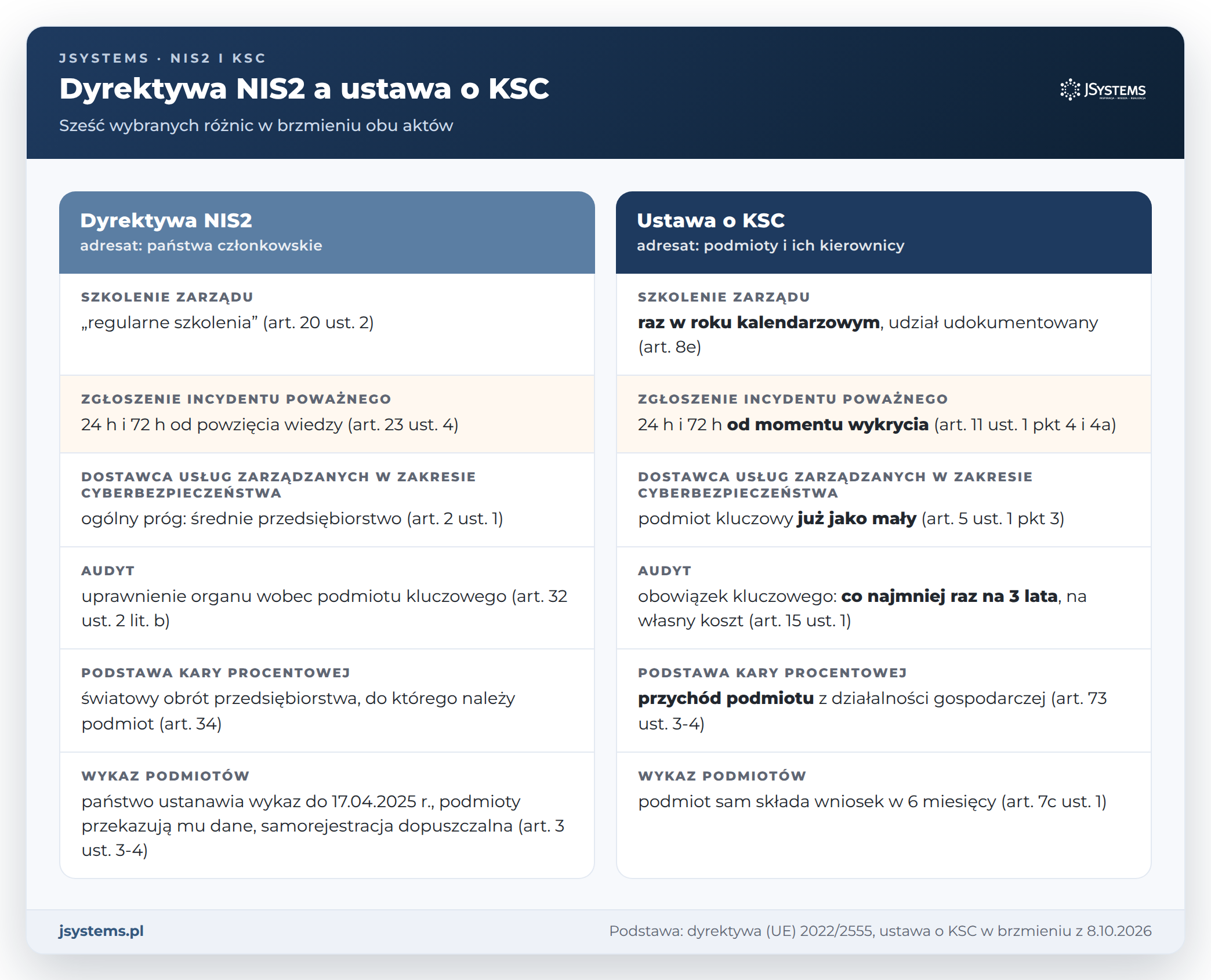Click 'SZKOLENIE ZARZĄDU' label in the NIS2 column
The image size is (1211, 980).
coord(167,297)
